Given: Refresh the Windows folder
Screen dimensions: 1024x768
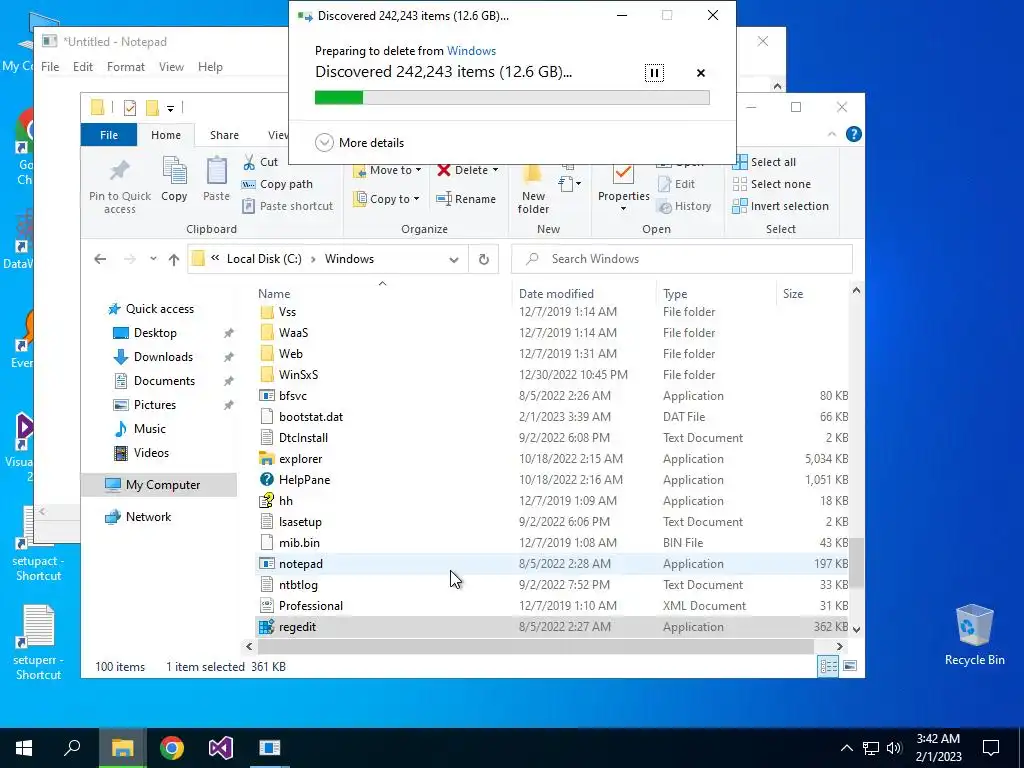Looking at the screenshot, I should pyautogui.click(x=484, y=259).
